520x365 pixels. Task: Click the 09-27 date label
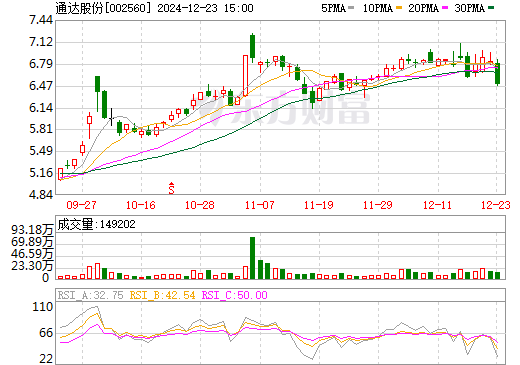click(x=81, y=205)
